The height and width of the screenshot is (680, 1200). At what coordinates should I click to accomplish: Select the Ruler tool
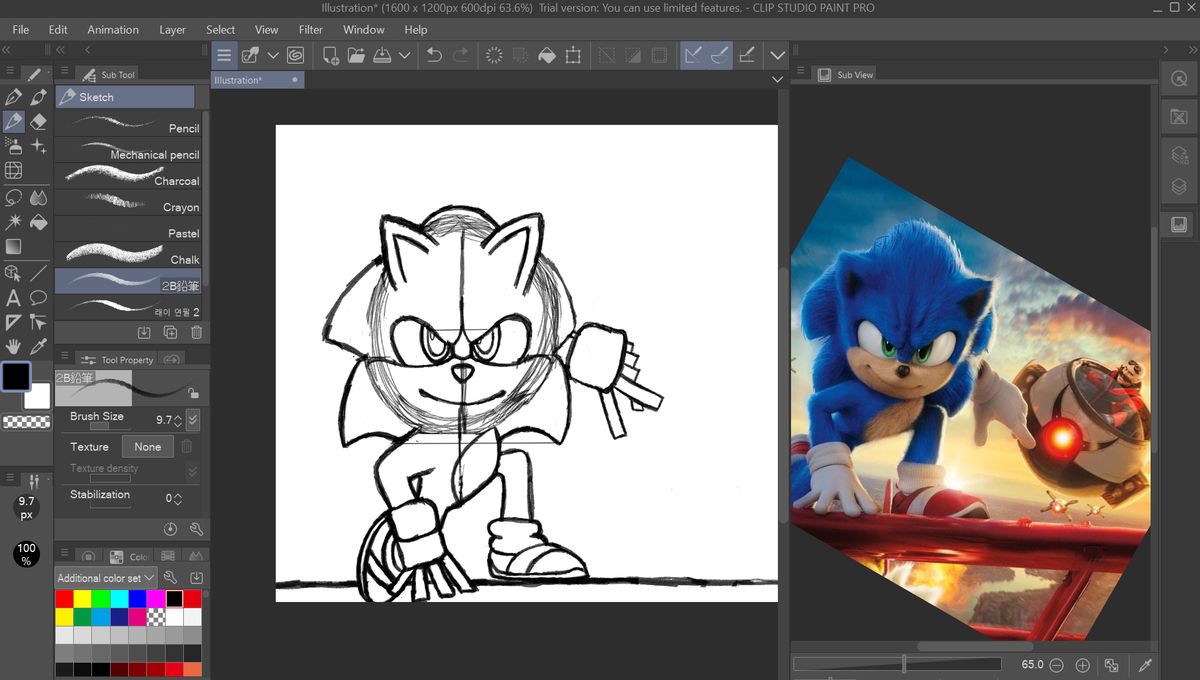[x=13, y=322]
